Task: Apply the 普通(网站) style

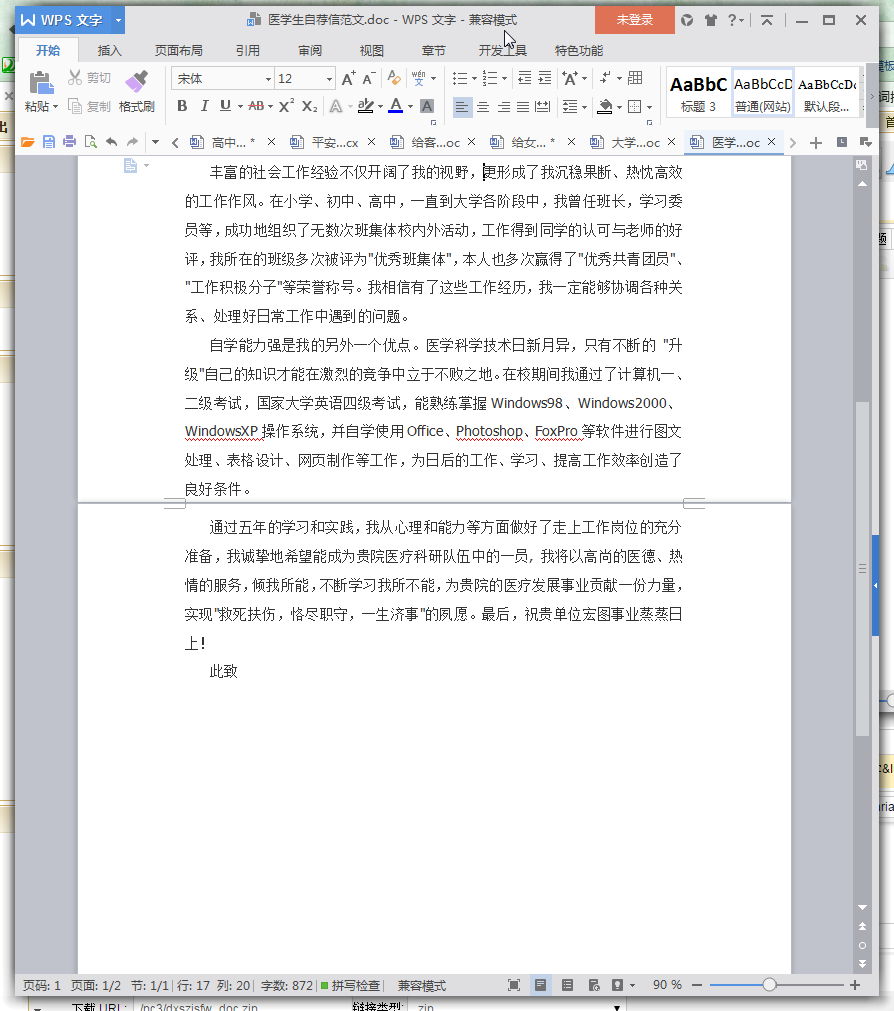Action: pos(763,92)
